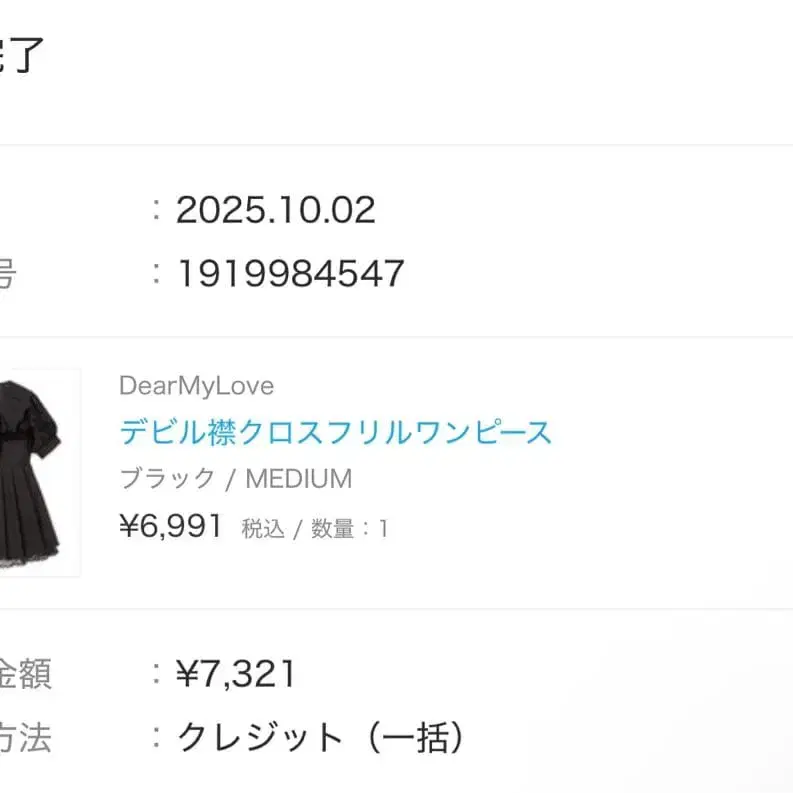Image resolution: width=793 pixels, height=793 pixels.
Task: Open the デビル襟クロスフリルワンピース product link
Action: pos(335,432)
